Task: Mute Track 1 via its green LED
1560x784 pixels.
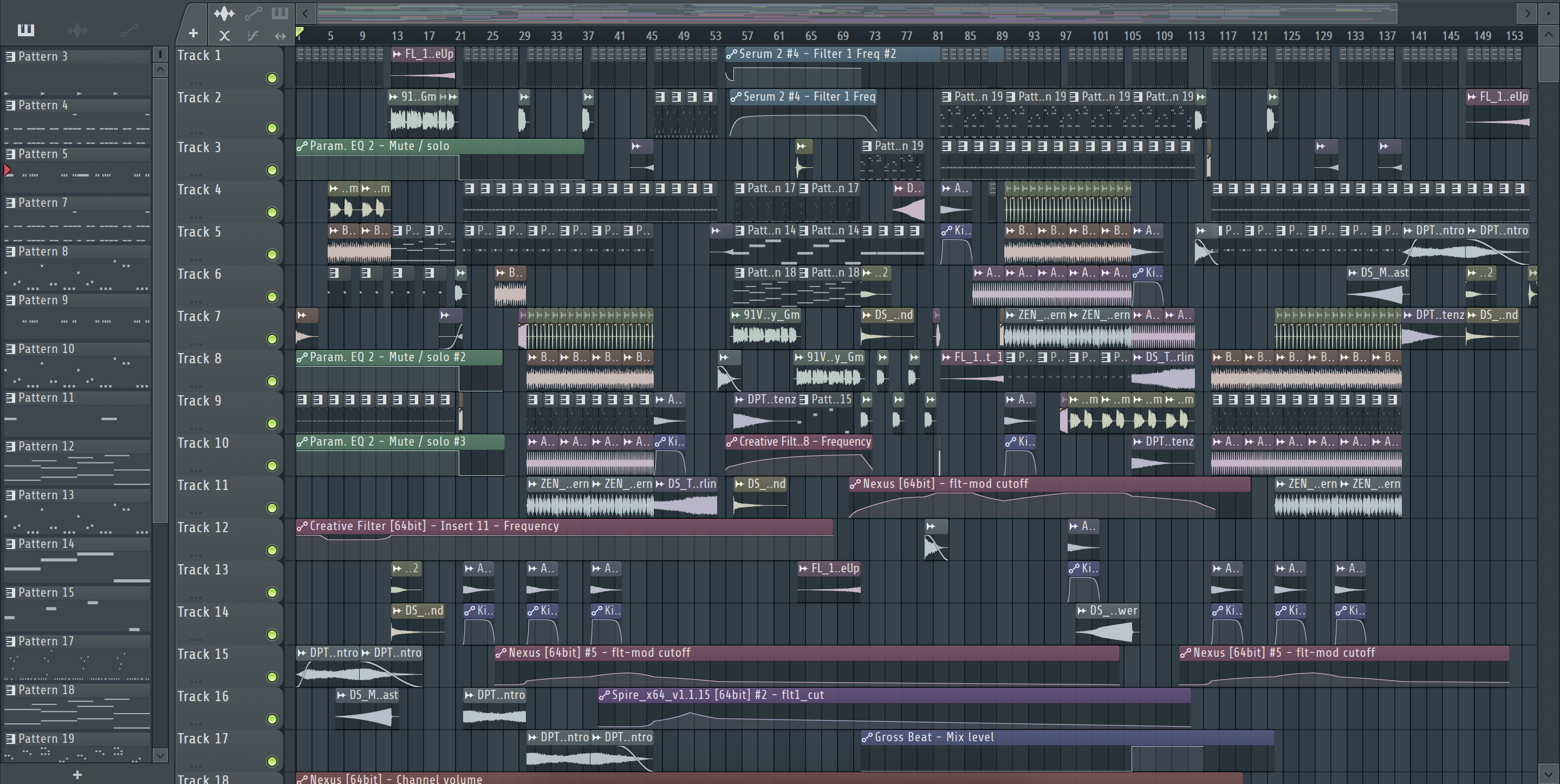Action: [x=272, y=78]
